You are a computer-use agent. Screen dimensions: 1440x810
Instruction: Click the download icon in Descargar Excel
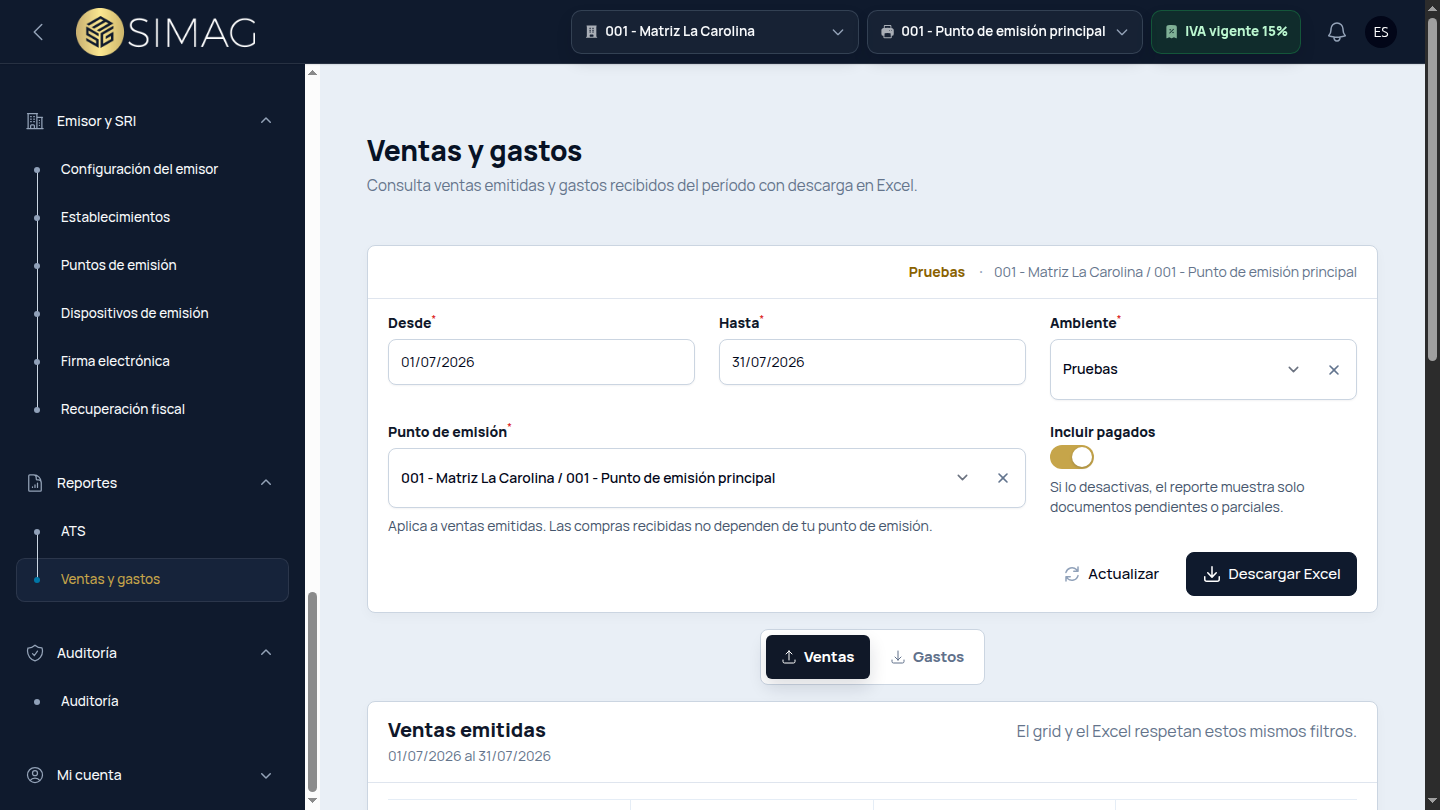click(1211, 574)
